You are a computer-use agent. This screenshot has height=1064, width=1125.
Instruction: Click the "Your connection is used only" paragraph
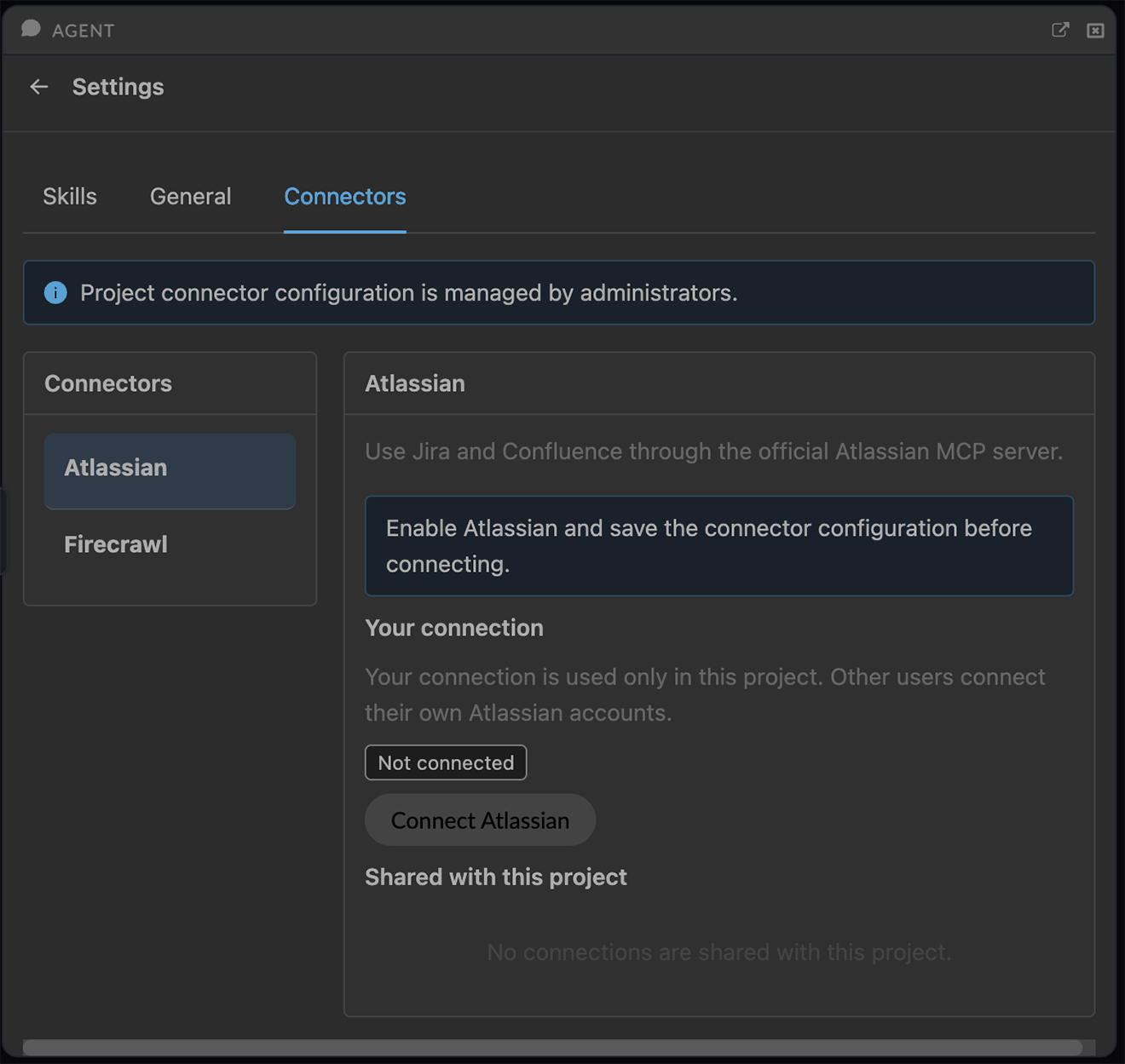point(705,695)
